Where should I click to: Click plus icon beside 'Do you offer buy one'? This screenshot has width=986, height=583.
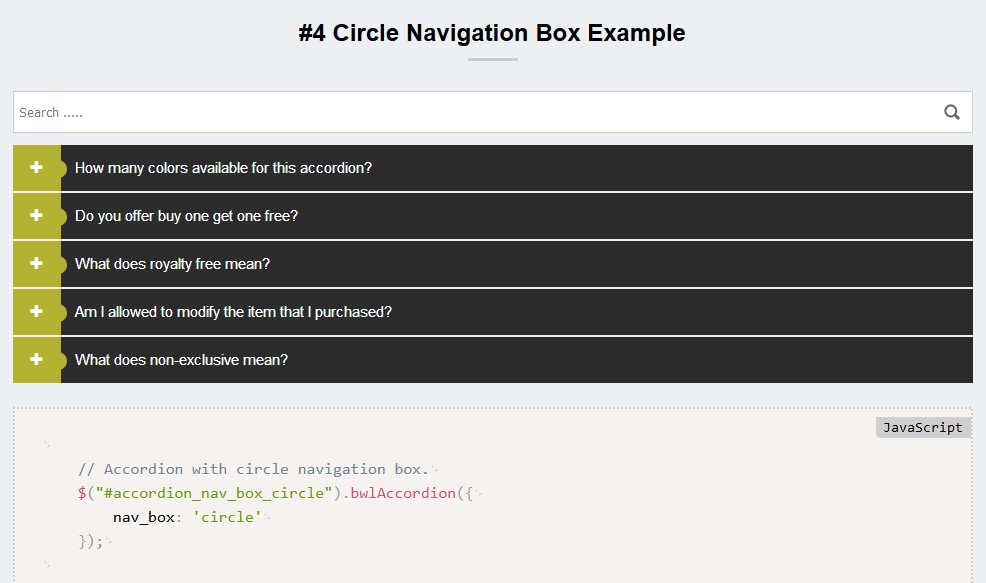click(37, 216)
